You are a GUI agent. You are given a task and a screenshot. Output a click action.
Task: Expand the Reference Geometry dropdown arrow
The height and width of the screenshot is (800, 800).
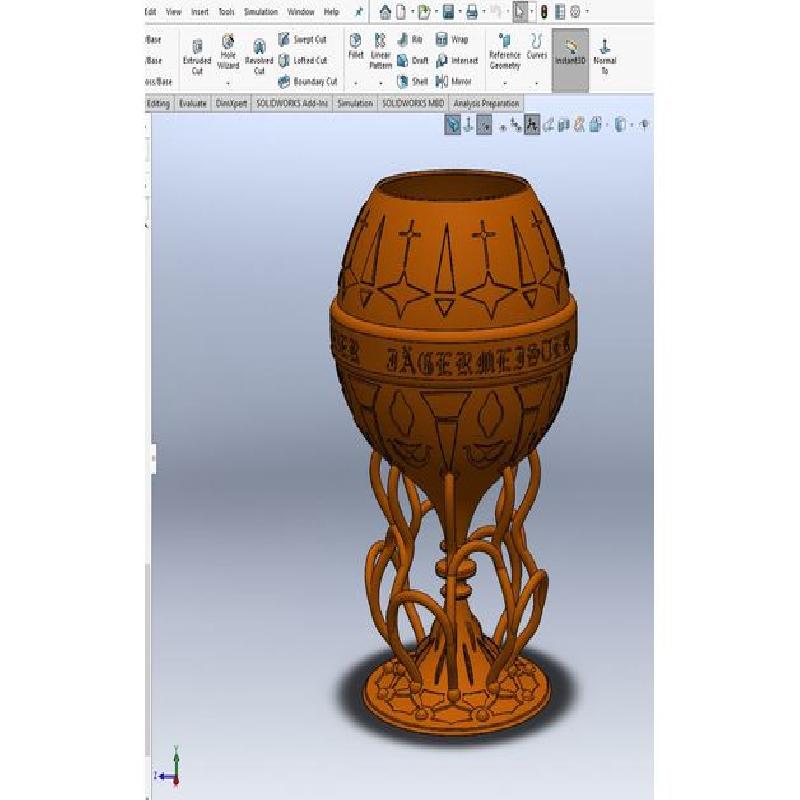pyautogui.click(x=505, y=83)
